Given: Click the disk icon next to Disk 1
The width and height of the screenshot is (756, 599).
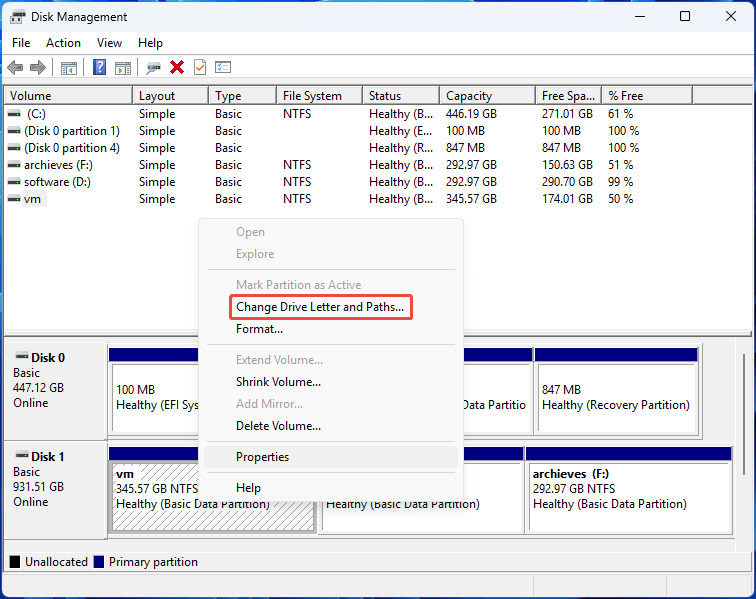Looking at the screenshot, I should [x=22, y=455].
